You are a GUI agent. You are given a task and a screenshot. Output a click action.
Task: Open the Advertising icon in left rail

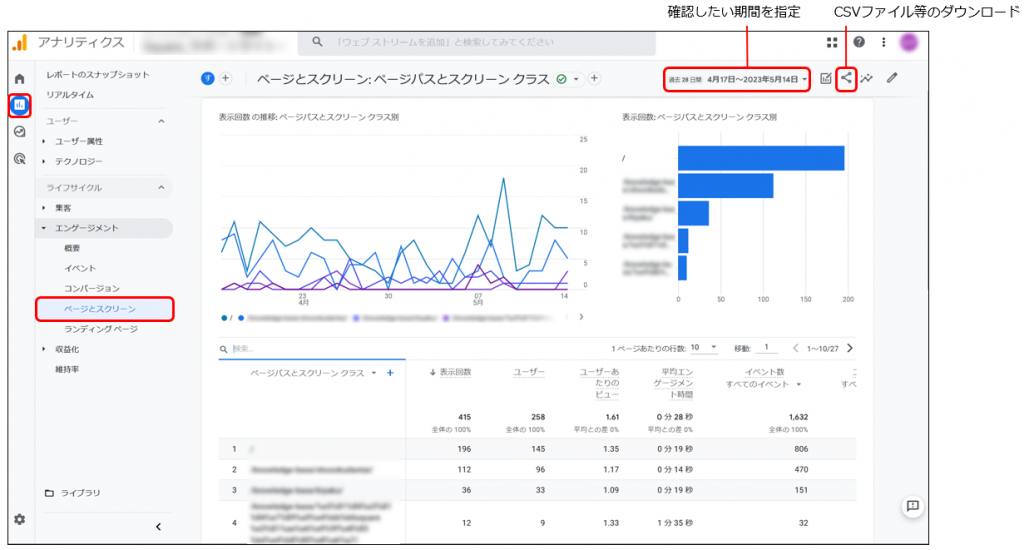pos(20,159)
